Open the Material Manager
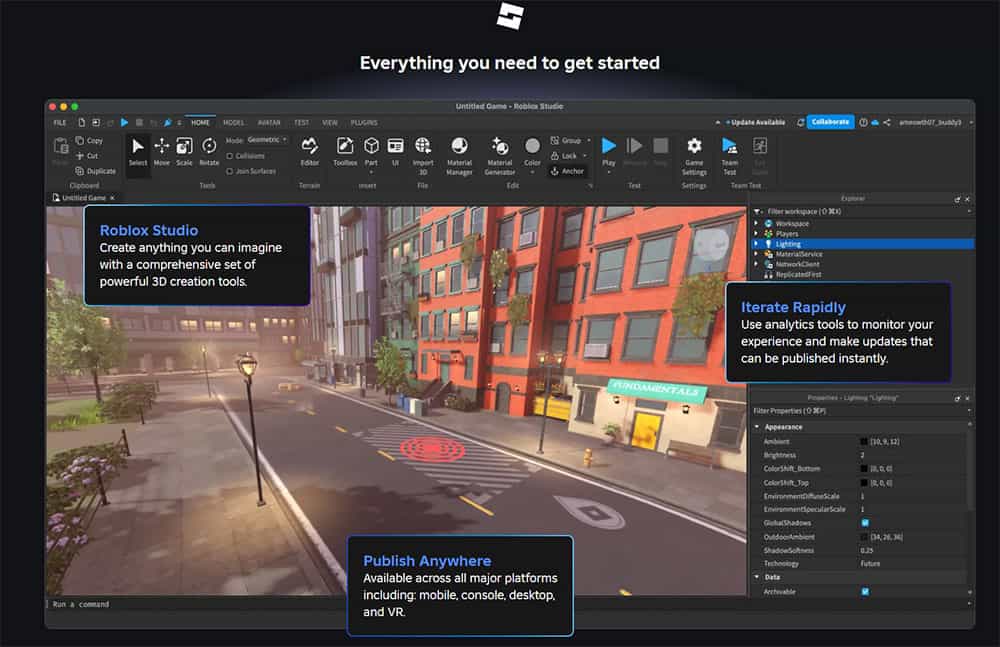Viewport: 1000px width, 647px height. (x=459, y=155)
